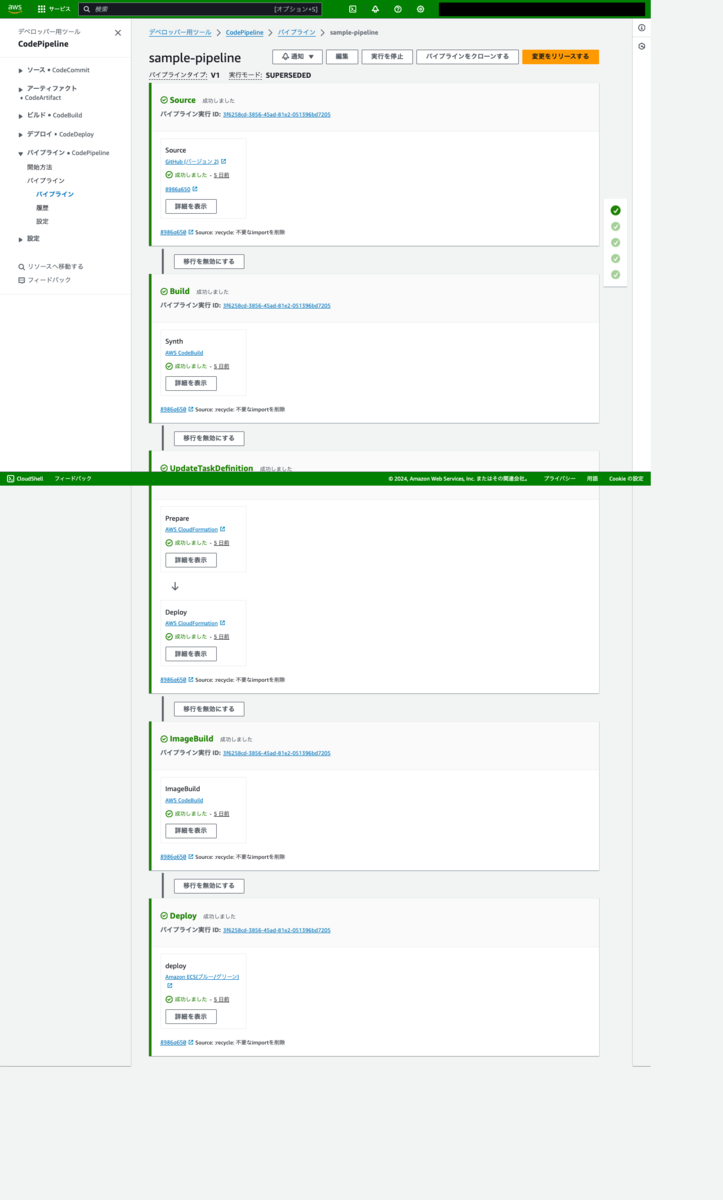Click the orange 変更をリリースする button
Screen dimensions: 723x1200
560,57
